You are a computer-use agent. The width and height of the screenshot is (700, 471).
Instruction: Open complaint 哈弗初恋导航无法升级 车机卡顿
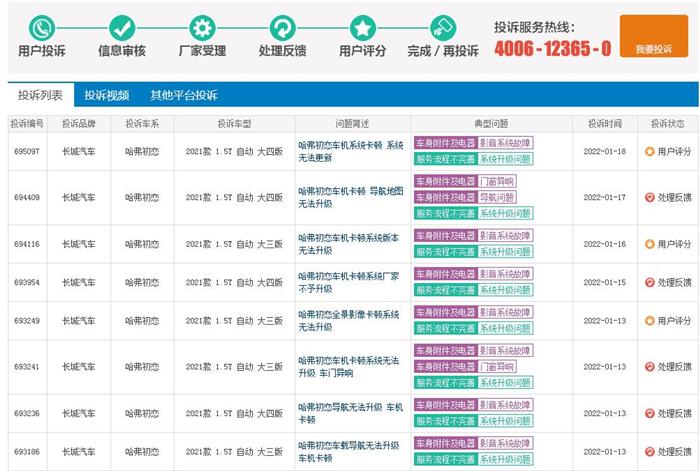pos(350,413)
